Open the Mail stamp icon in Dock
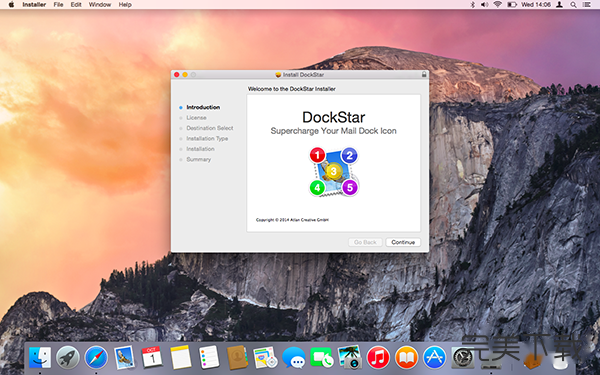Viewport: 600px width, 375px height. pos(124,357)
